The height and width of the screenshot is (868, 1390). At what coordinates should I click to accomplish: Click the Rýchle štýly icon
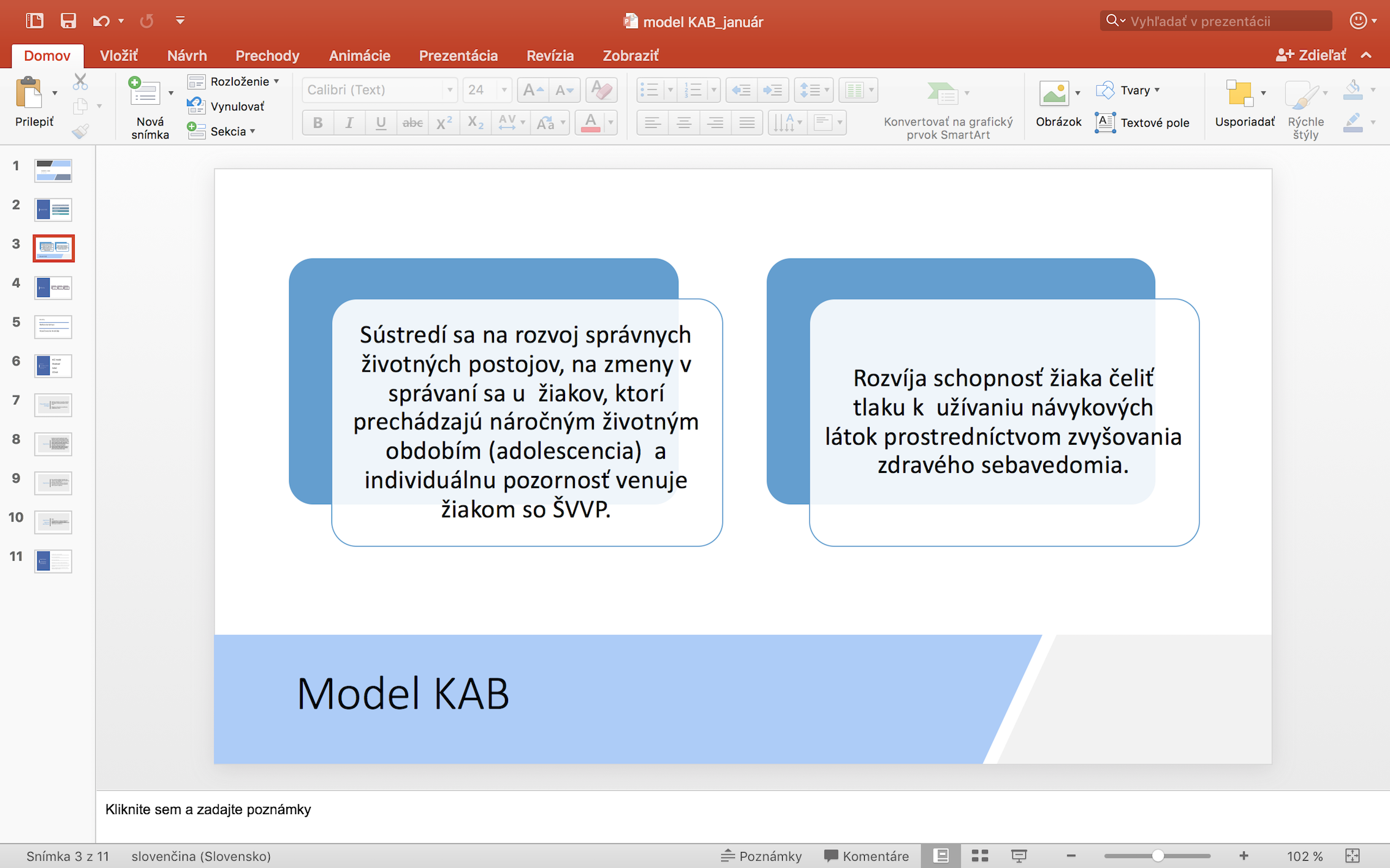click(x=1302, y=95)
